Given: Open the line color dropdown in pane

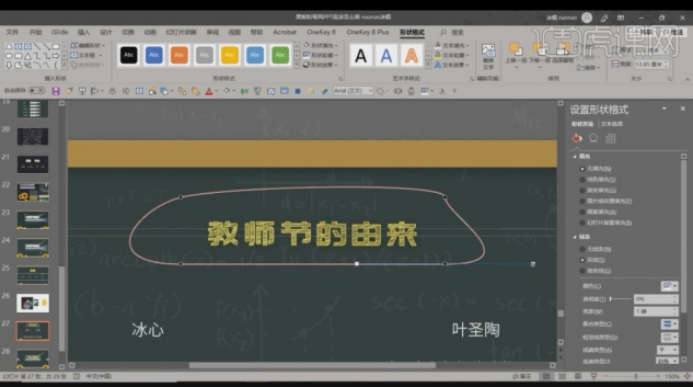Looking at the screenshot, I should (x=670, y=286).
